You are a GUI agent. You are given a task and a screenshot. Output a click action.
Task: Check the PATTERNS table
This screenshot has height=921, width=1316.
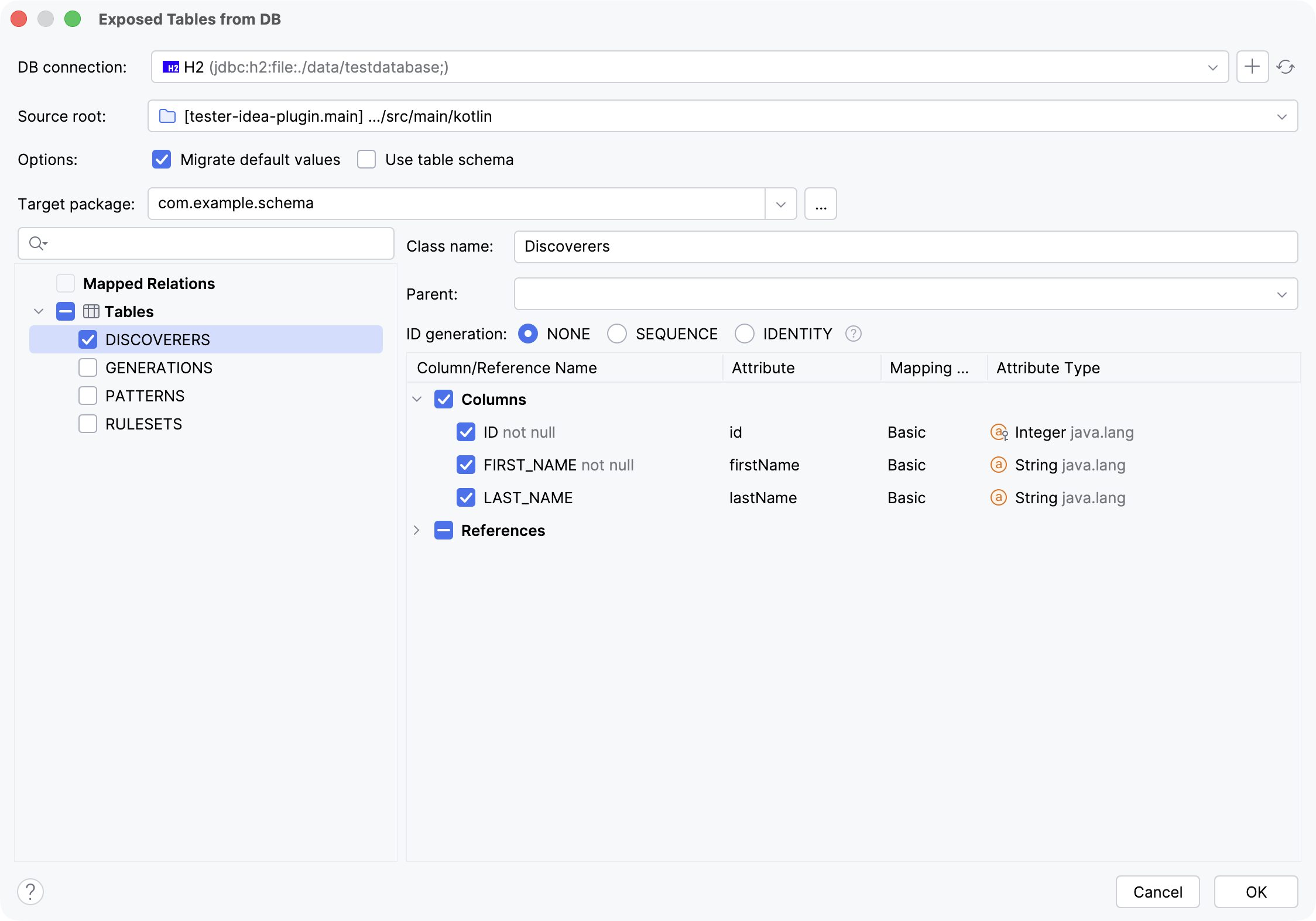88,396
